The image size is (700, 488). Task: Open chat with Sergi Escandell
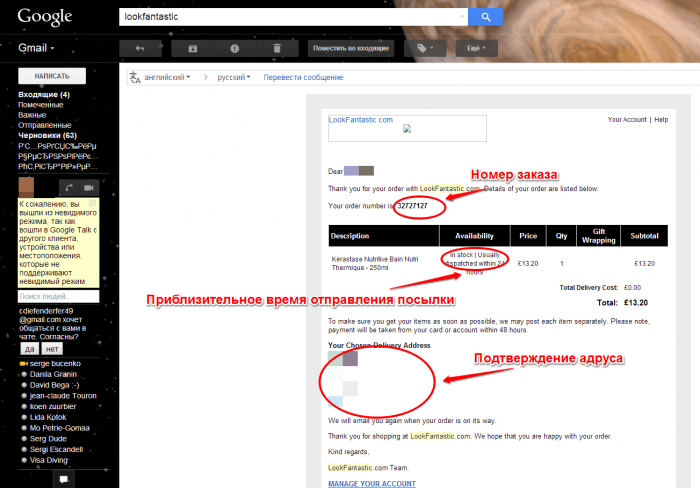coord(56,449)
